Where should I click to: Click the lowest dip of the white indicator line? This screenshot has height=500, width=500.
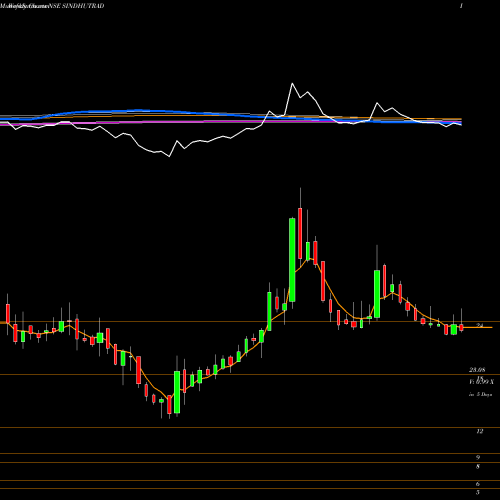point(169,156)
